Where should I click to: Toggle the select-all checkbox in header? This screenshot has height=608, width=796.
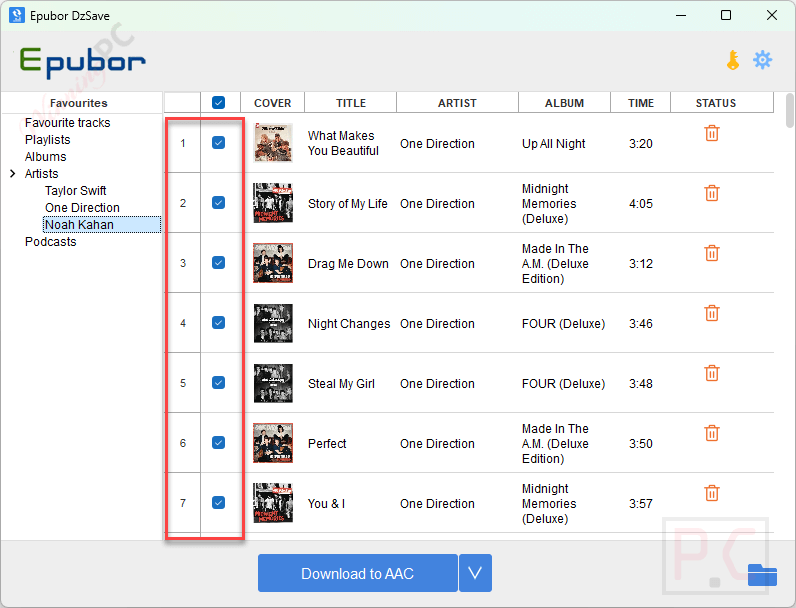[x=218, y=103]
